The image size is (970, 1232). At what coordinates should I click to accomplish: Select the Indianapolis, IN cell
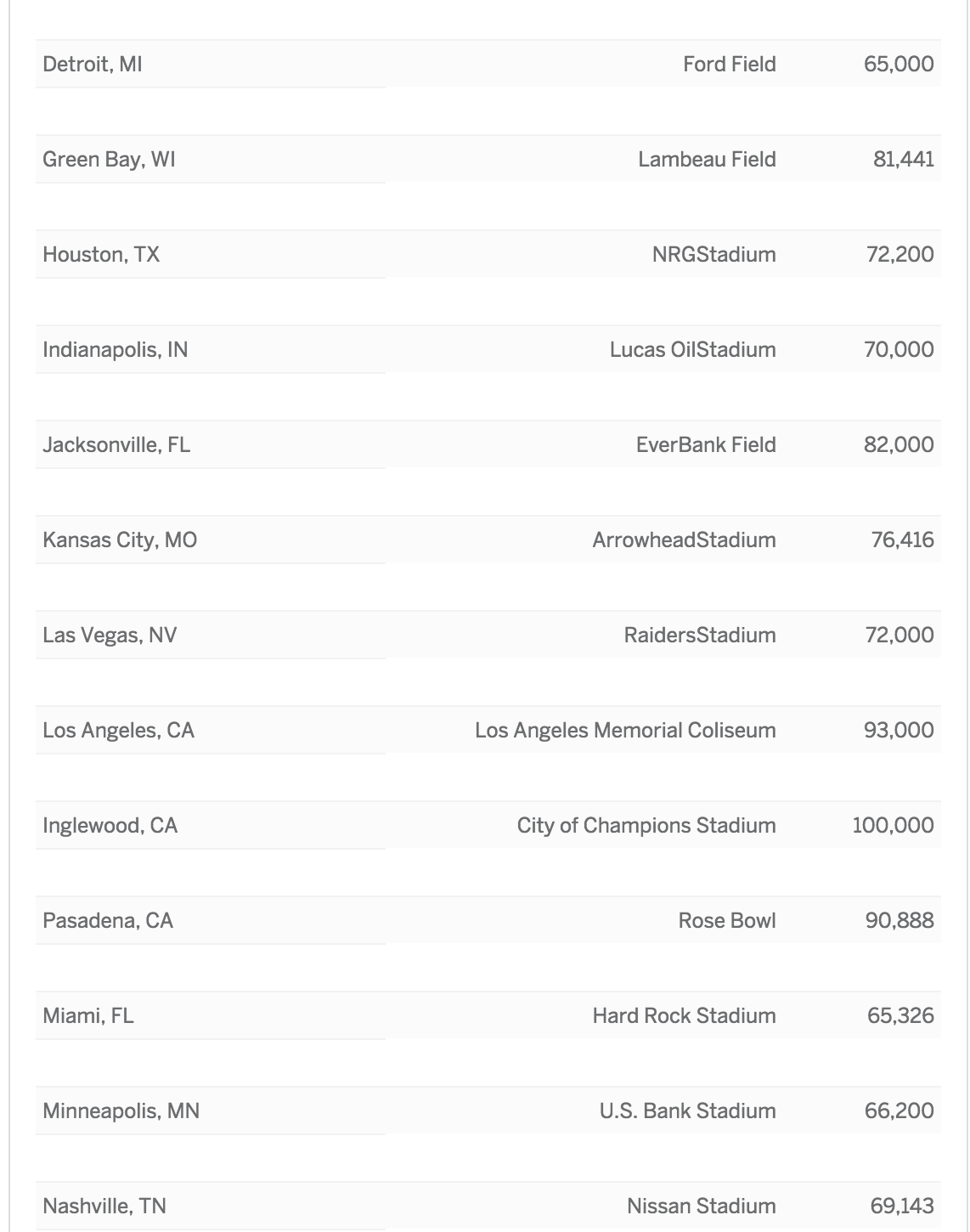click(x=116, y=350)
